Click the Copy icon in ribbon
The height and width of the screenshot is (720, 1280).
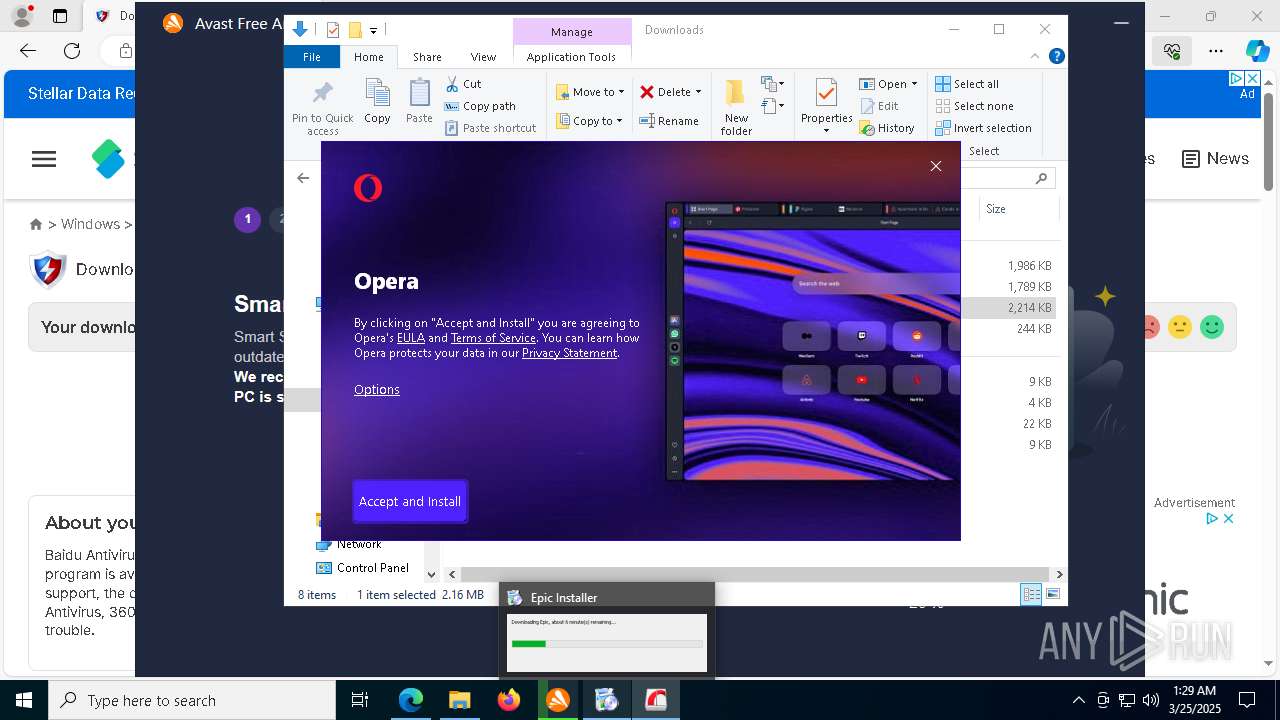coord(377,95)
